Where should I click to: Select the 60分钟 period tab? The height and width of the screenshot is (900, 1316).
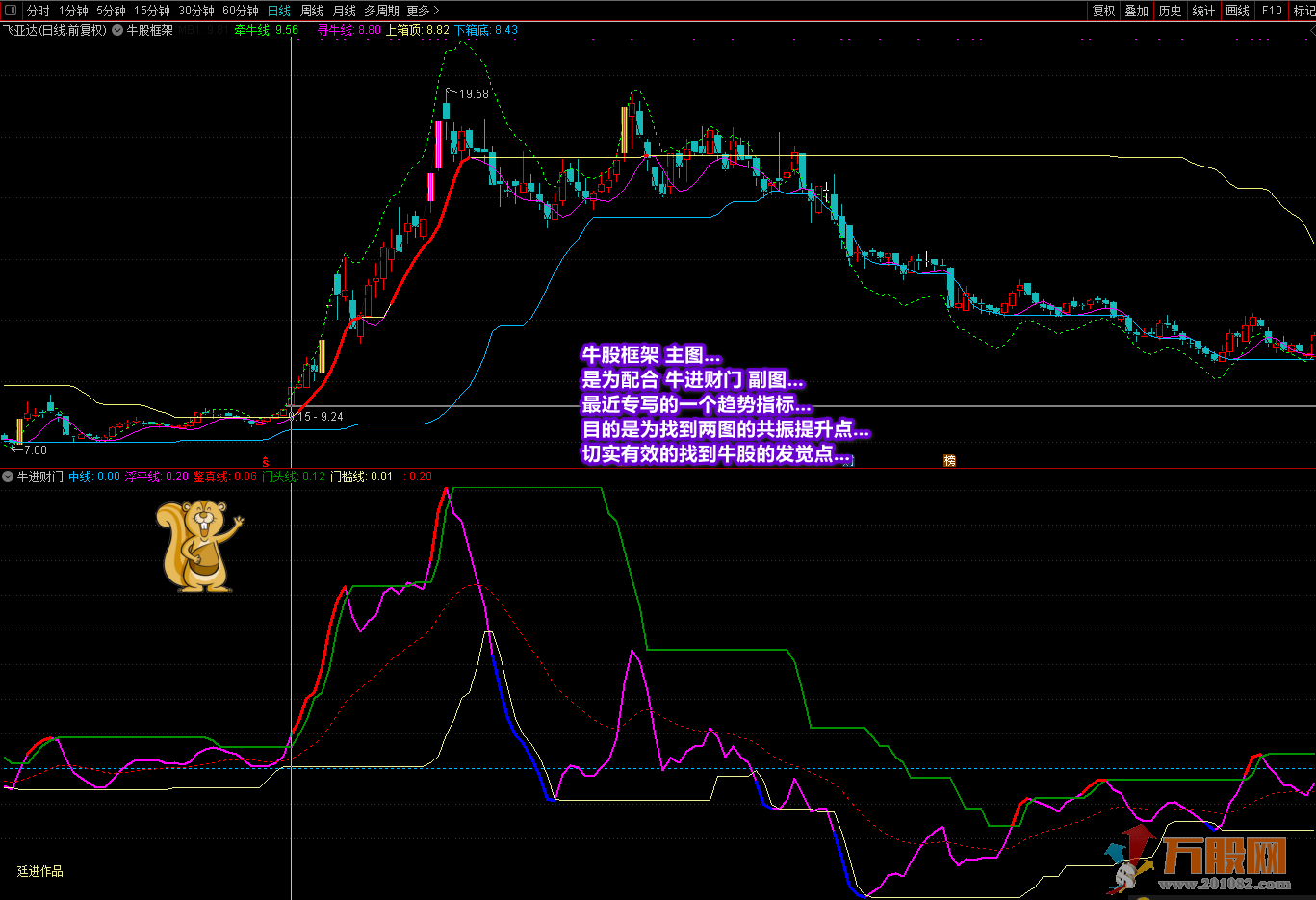(x=240, y=11)
